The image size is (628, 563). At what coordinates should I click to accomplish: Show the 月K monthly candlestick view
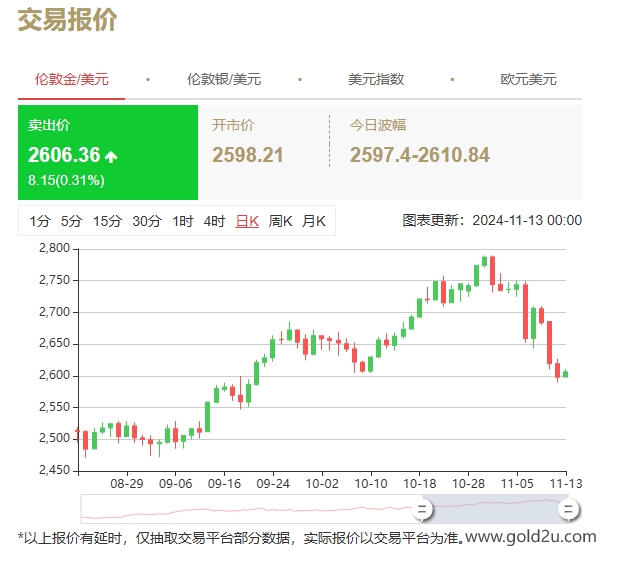(314, 222)
